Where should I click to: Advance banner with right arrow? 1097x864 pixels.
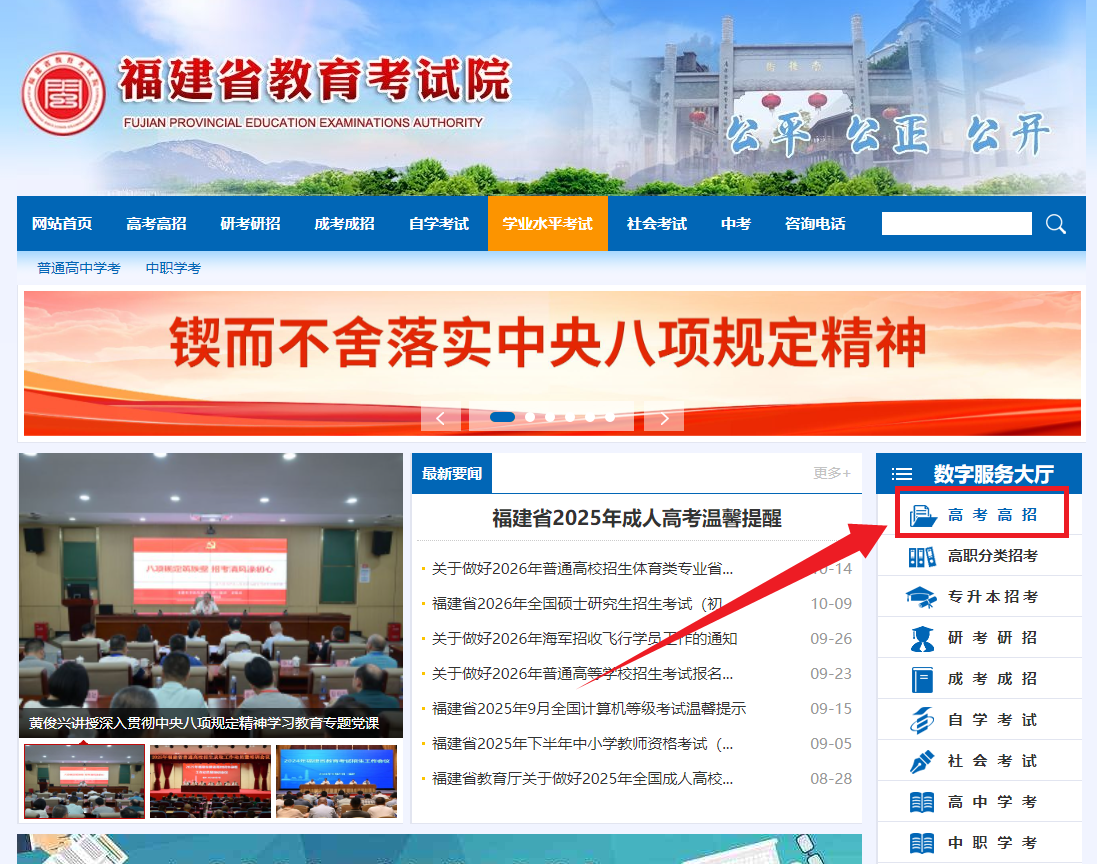coord(664,417)
